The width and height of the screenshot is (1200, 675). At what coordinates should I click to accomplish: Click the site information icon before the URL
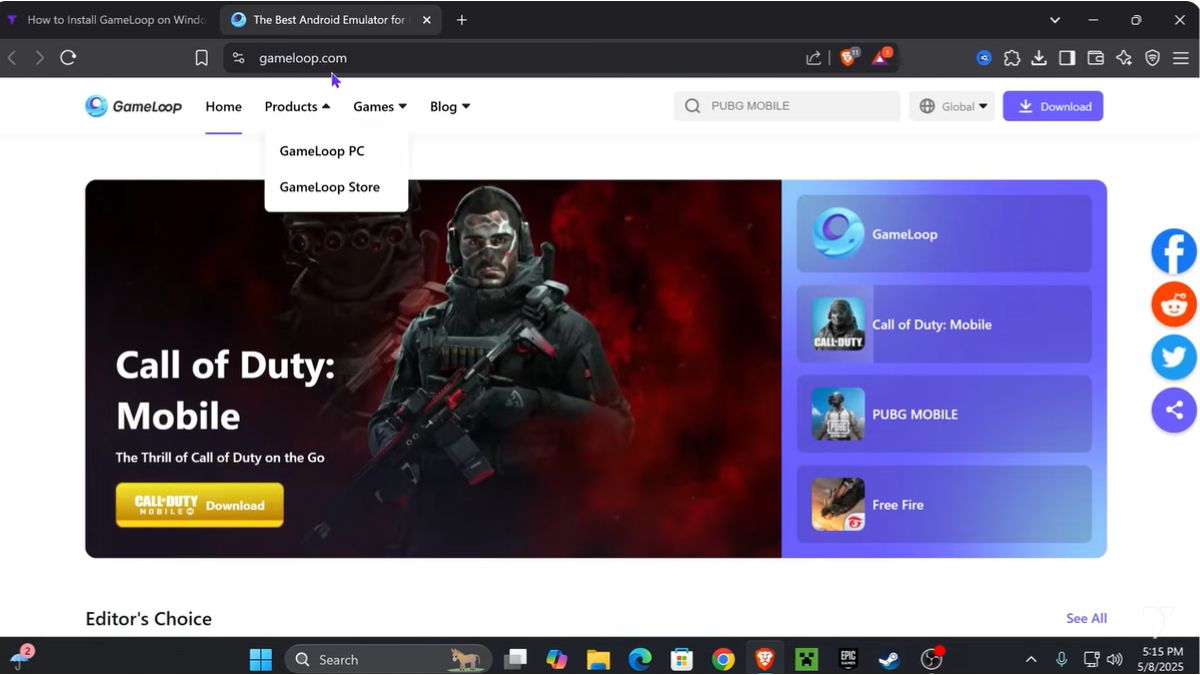point(238,58)
